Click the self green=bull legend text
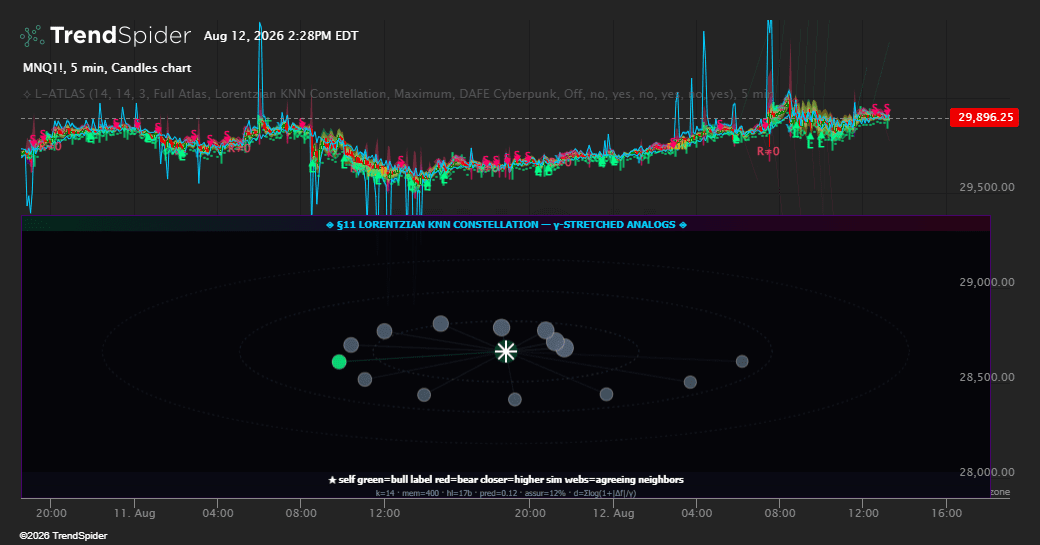 [506, 479]
